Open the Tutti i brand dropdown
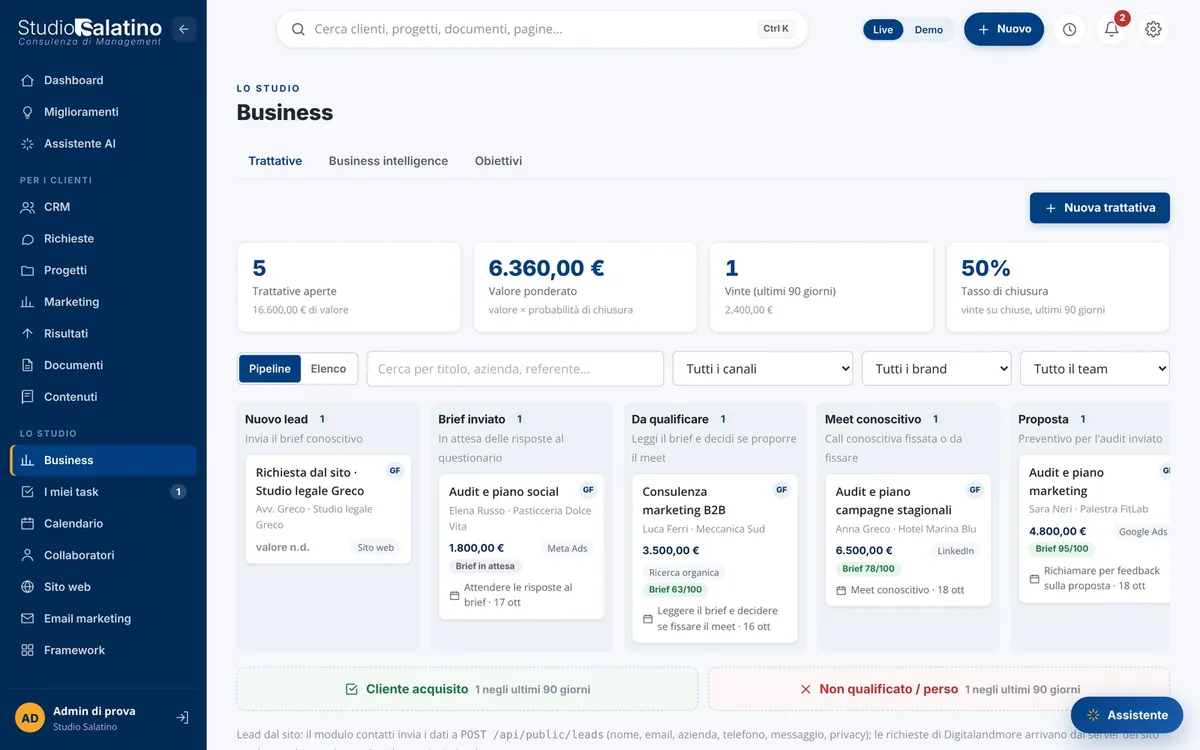 click(x=937, y=369)
